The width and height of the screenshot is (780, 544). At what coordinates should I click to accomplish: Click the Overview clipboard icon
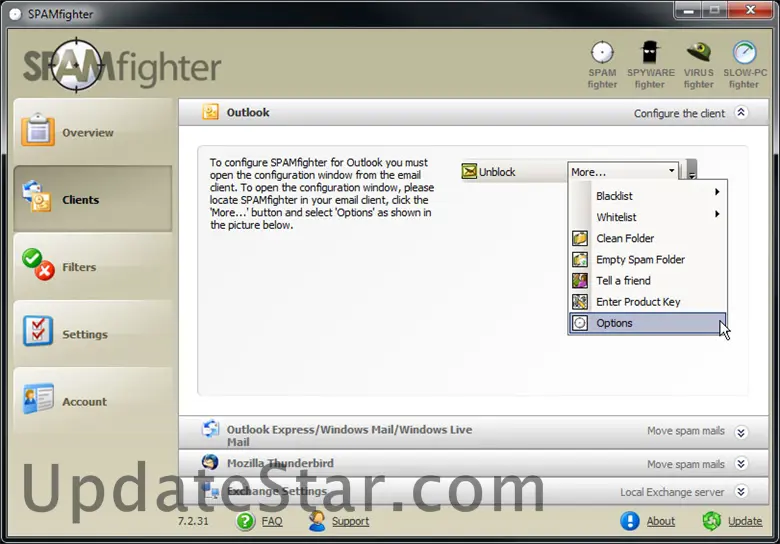pos(38,130)
